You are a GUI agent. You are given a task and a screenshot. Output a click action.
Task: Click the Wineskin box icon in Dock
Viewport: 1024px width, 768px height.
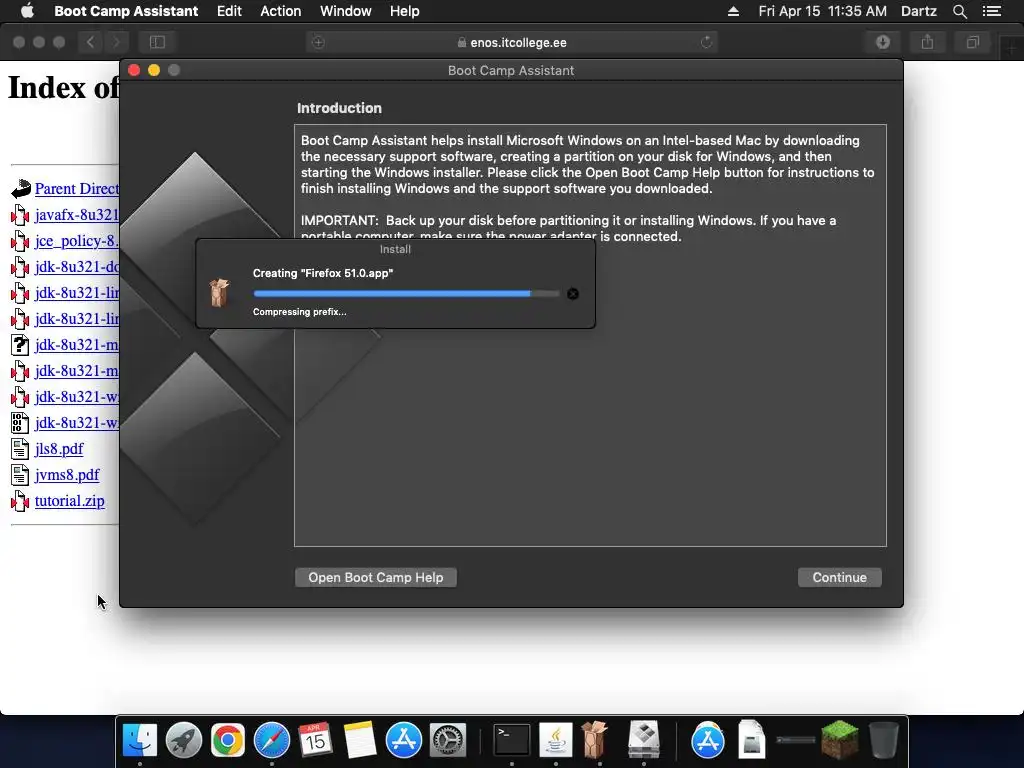[596, 740]
